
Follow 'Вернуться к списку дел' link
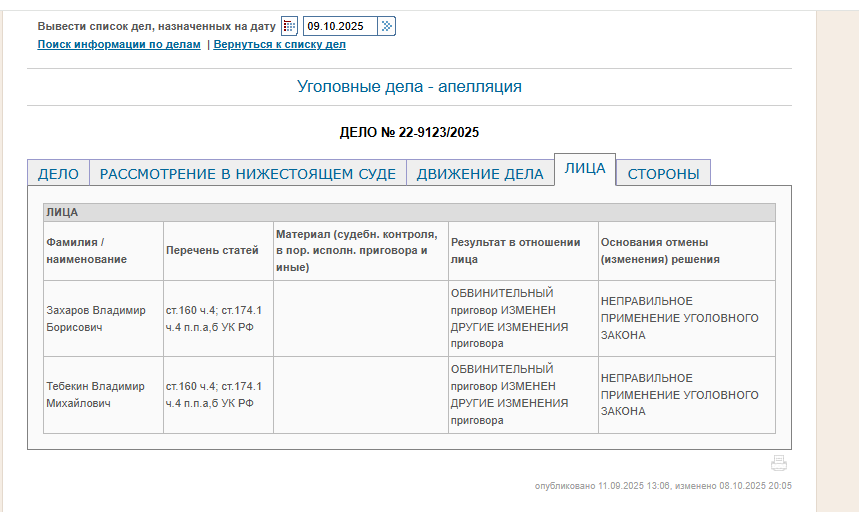pyautogui.click(x=280, y=45)
